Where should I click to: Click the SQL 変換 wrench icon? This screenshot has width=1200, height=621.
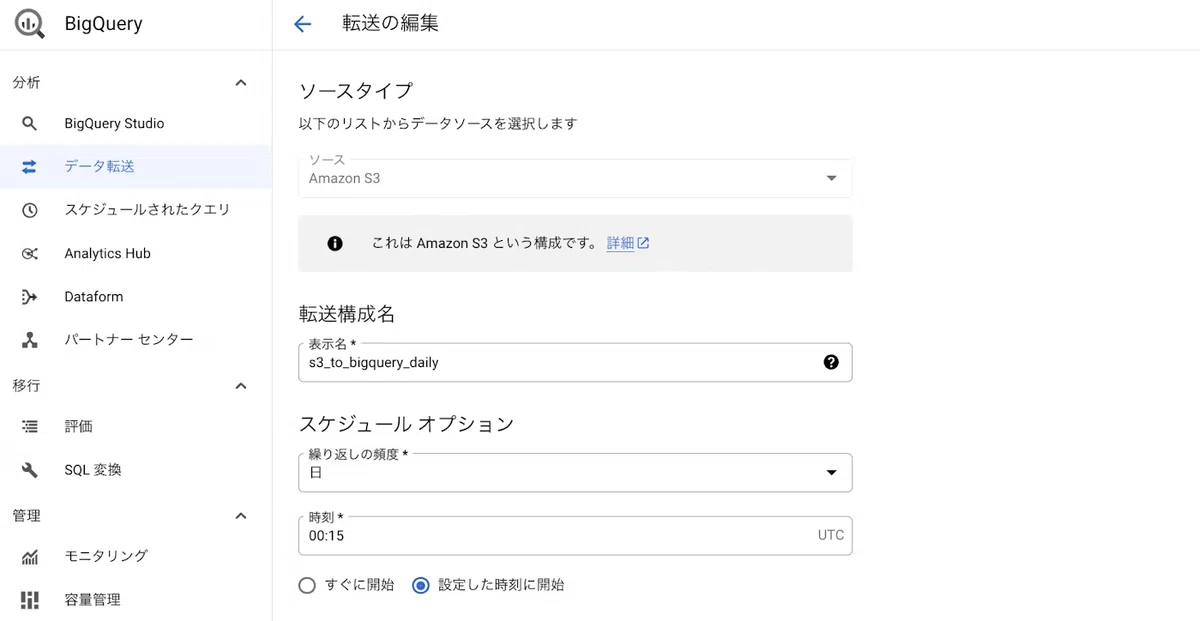coord(29,470)
